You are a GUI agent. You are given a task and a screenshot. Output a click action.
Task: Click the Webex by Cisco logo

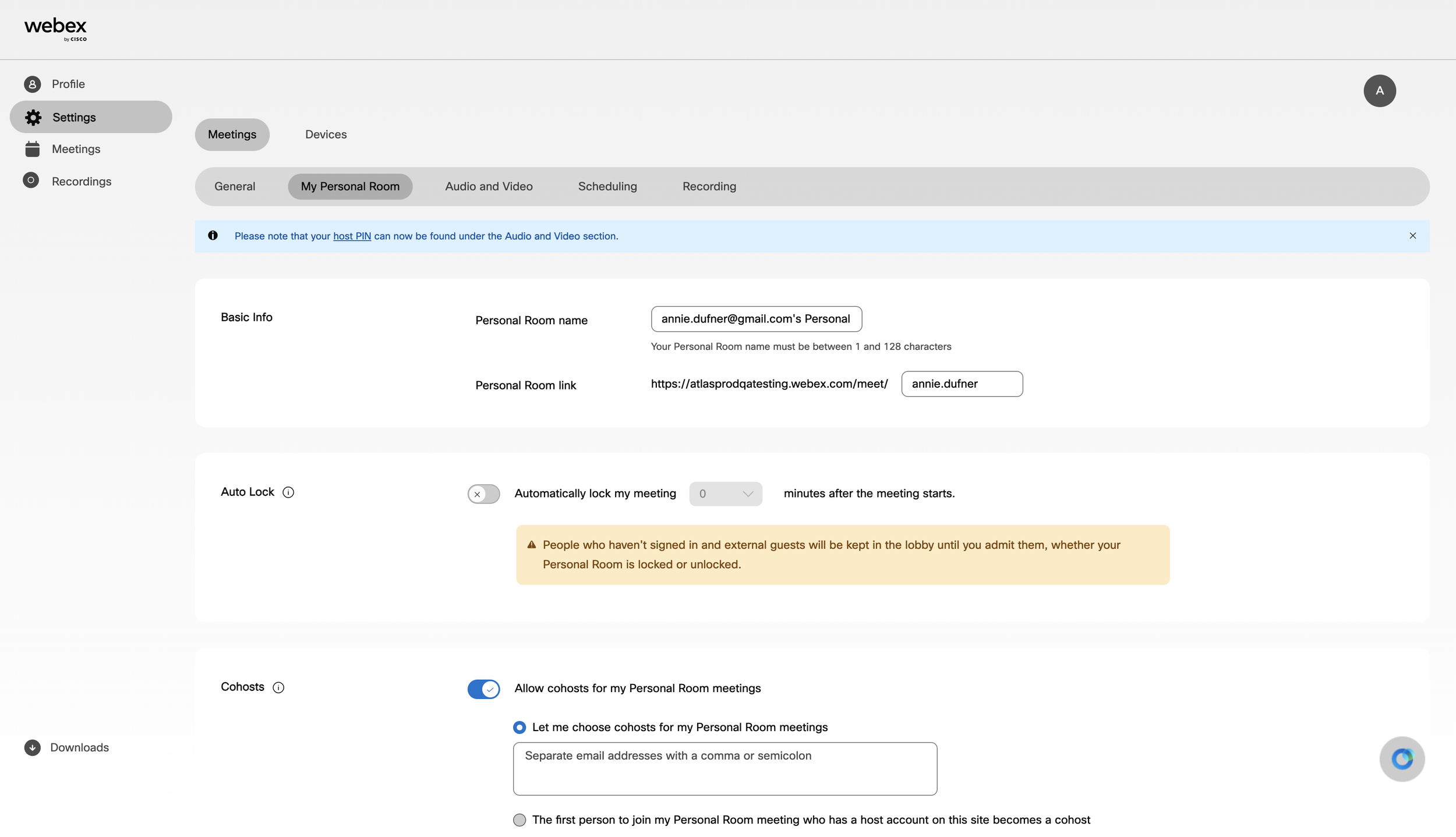[55, 29]
